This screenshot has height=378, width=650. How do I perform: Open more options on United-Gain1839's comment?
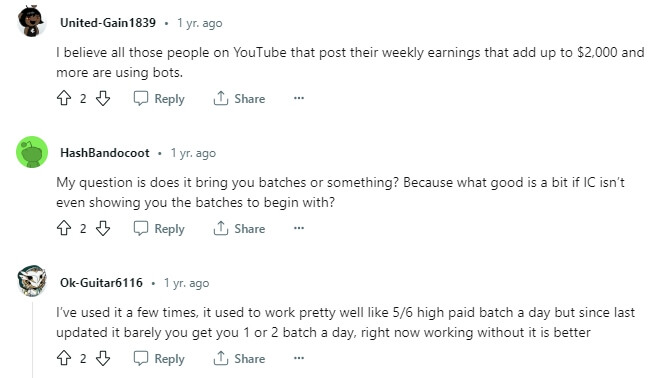pos(299,98)
